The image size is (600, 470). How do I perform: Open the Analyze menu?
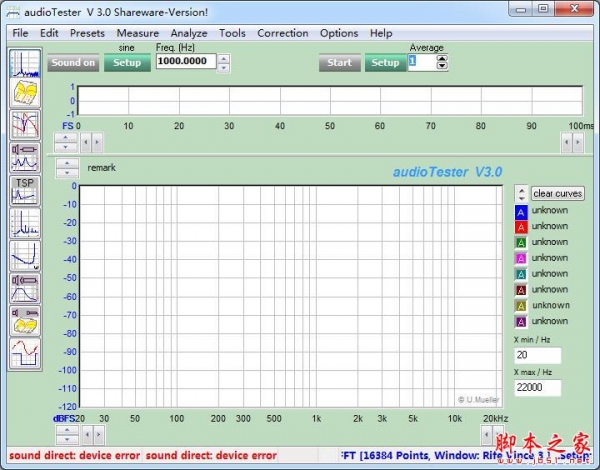point(189,33)
